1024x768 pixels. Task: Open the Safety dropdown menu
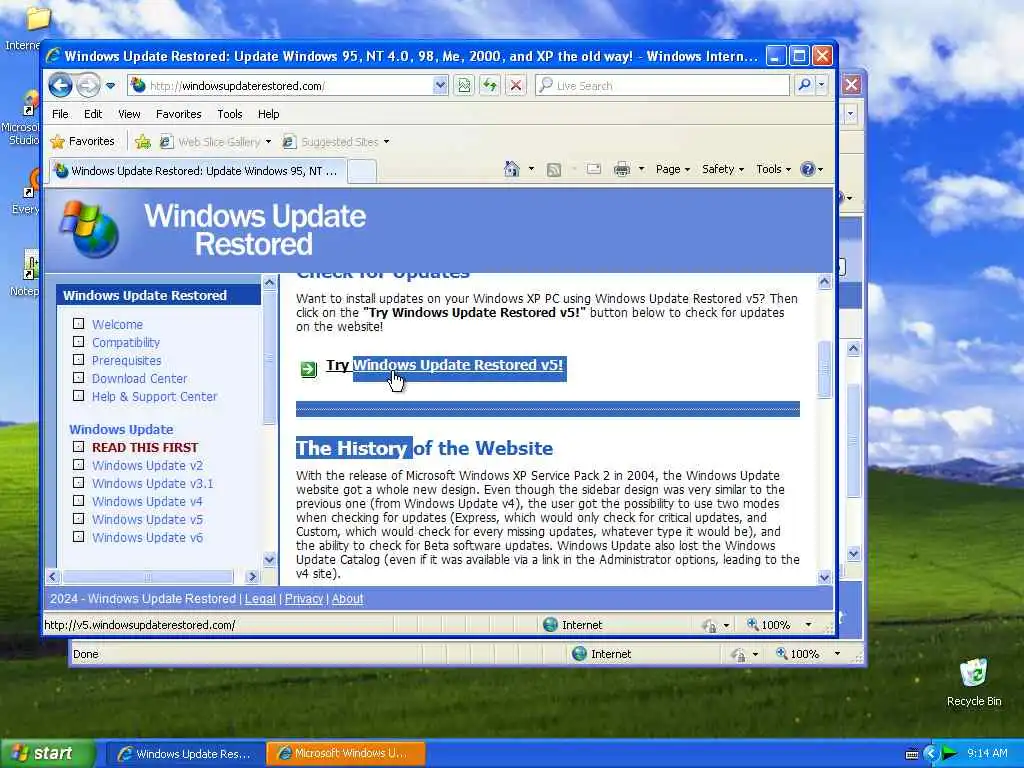click(723, 169)
